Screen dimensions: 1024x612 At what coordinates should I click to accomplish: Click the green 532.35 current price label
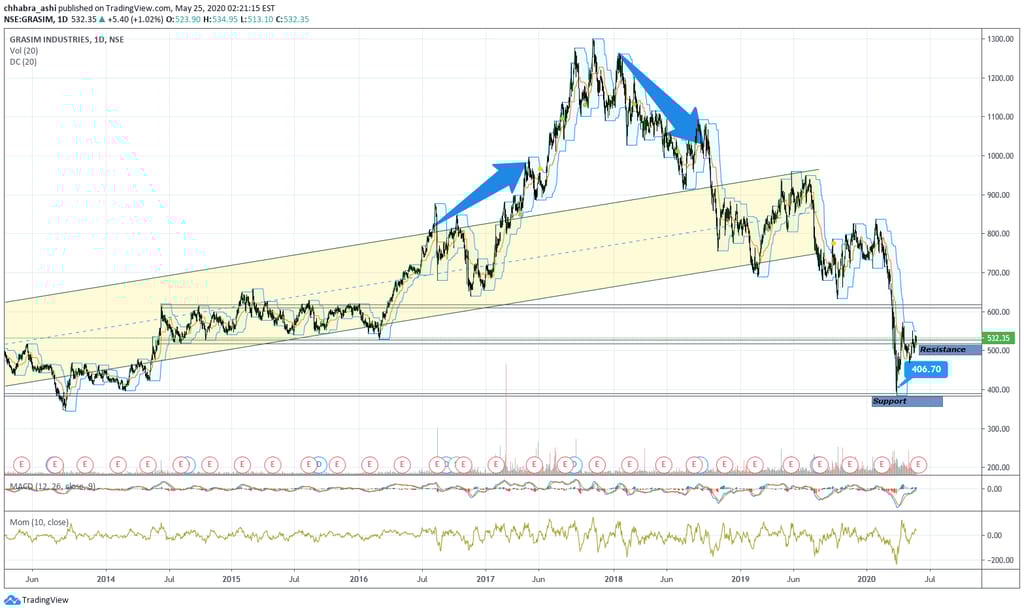(998, 338)
